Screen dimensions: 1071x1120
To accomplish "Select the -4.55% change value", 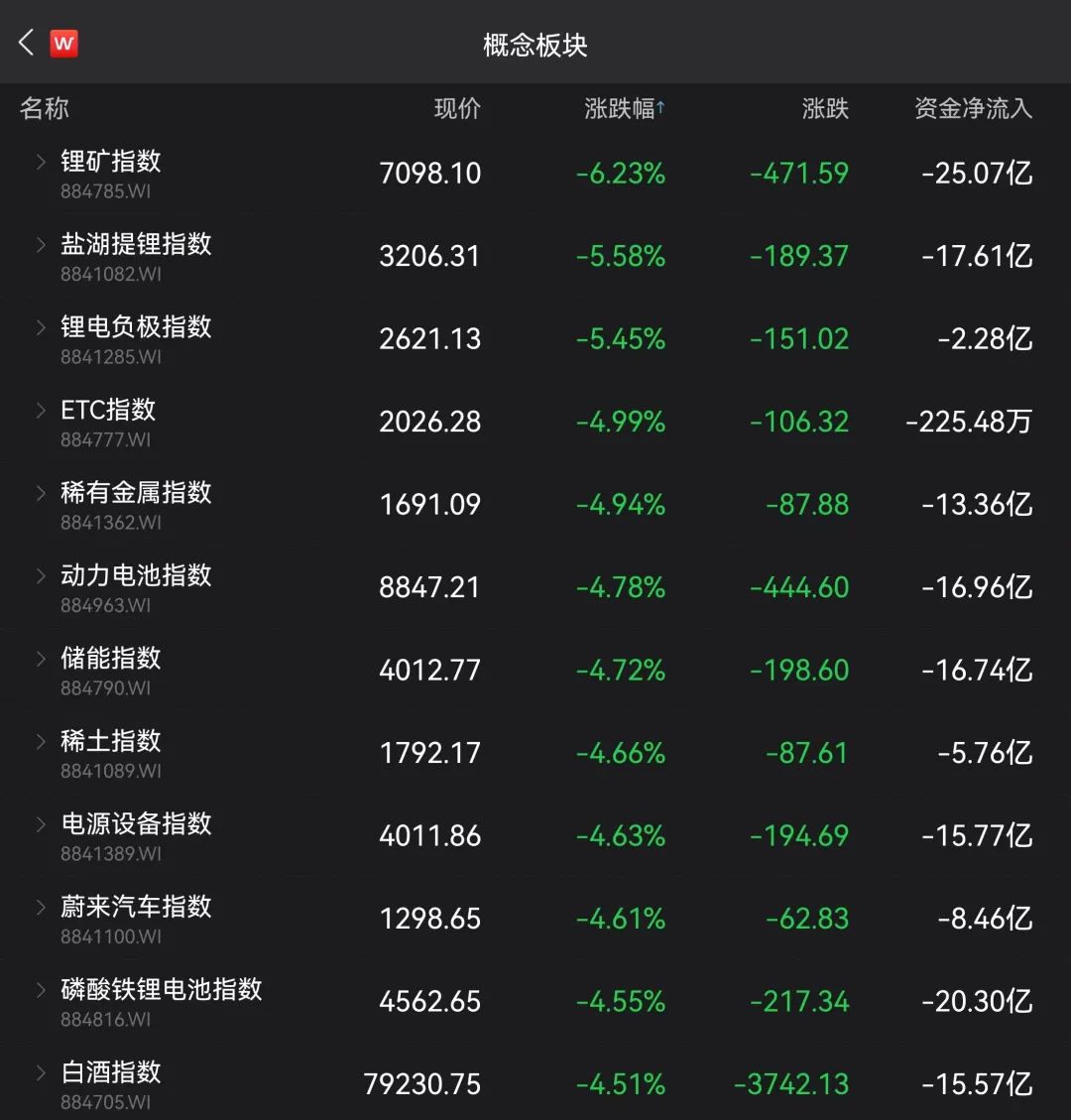I will pyautogui.click(x=621, y=1002).
